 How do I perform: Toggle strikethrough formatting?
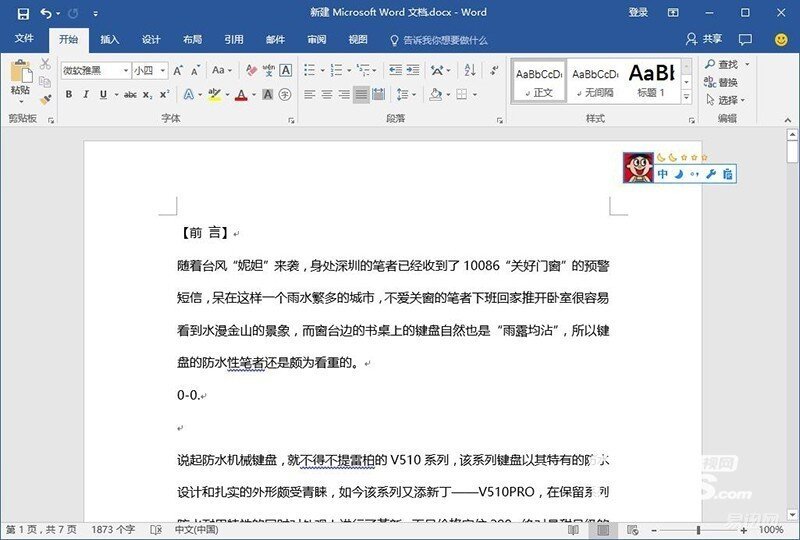pos(130,94)
